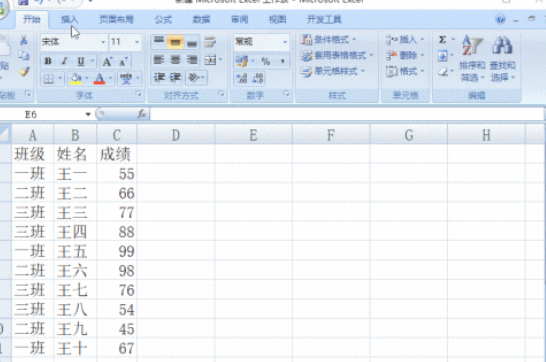Switch to the 开始 ribbon tab
This screenshot has width=546, height=362.
pos(32,19)
